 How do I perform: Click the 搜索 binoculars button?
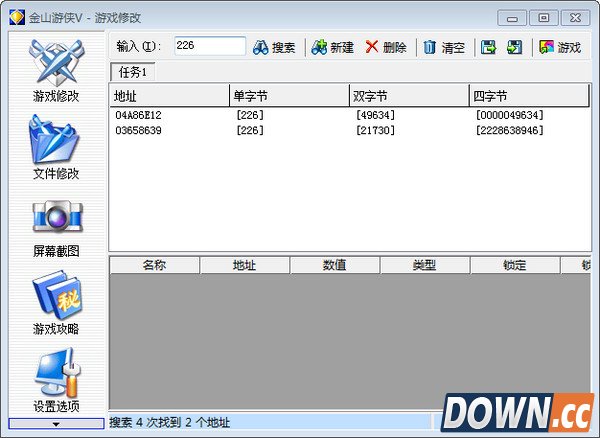click(274, 47)
